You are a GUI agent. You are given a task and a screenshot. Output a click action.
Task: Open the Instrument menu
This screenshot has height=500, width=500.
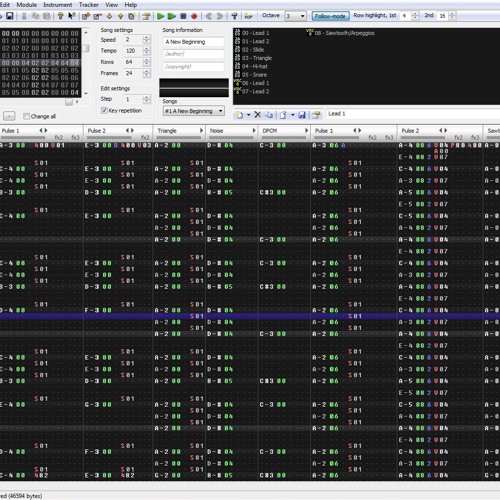(58, 5)
